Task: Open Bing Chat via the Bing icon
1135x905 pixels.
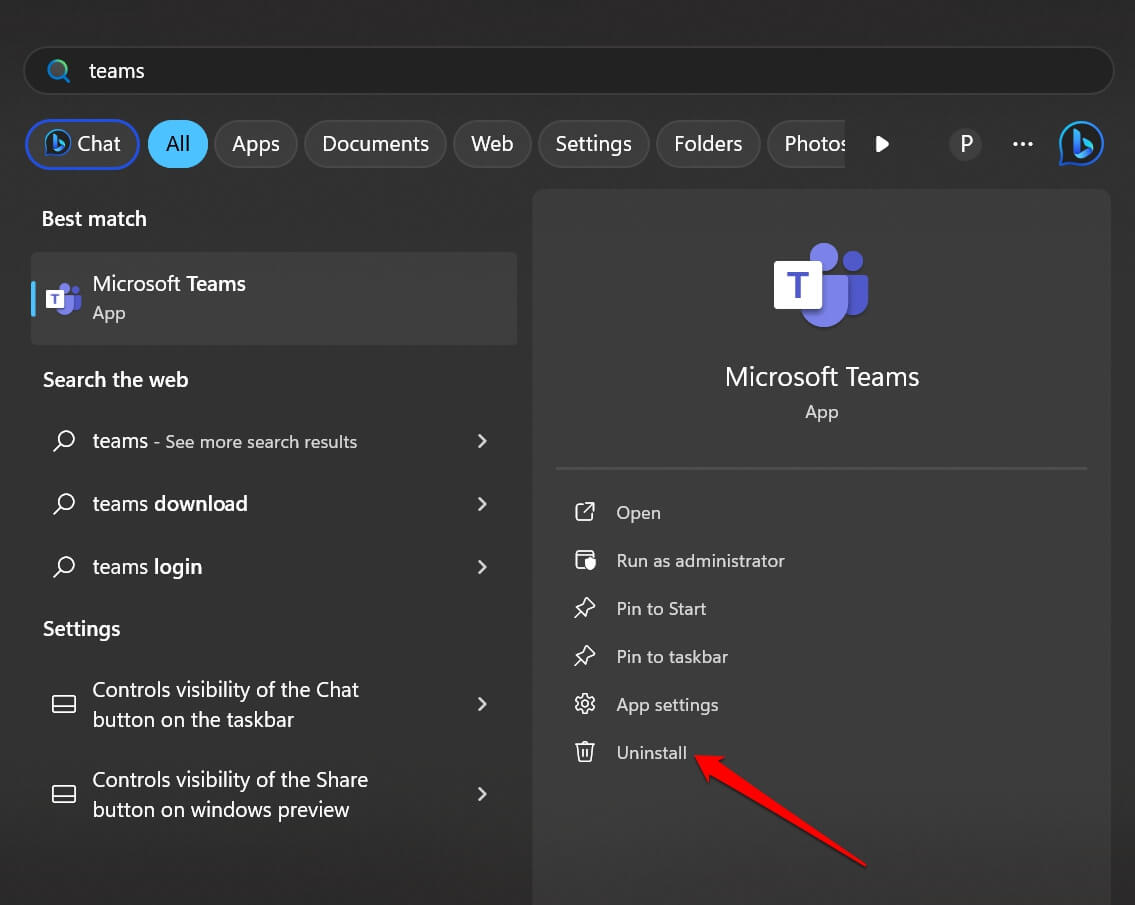Action: point(1081,143)
